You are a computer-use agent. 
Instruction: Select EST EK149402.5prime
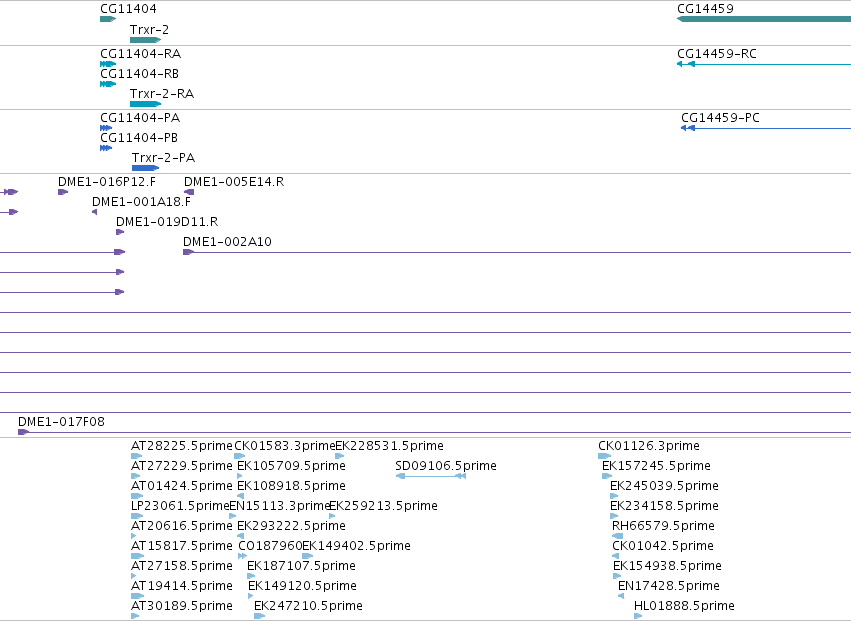click(356, 547)
